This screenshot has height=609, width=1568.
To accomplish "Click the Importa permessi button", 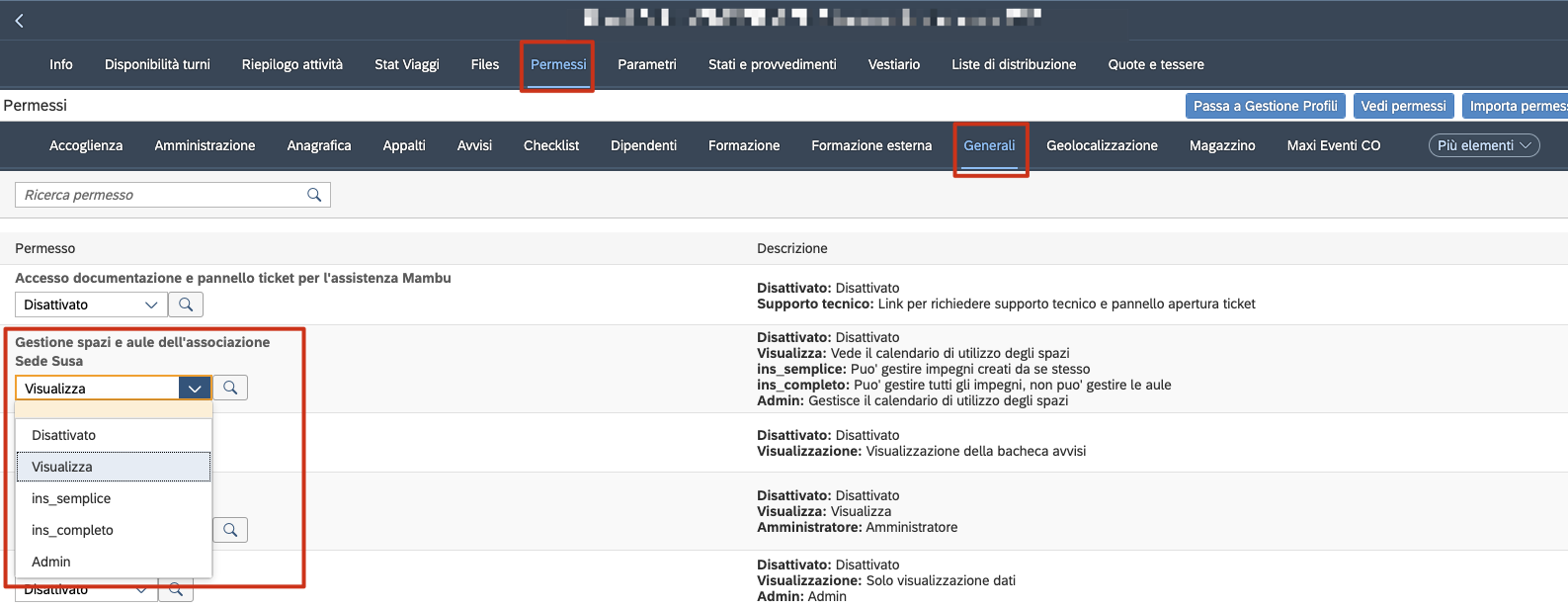I will click(x=1515, y=106).
